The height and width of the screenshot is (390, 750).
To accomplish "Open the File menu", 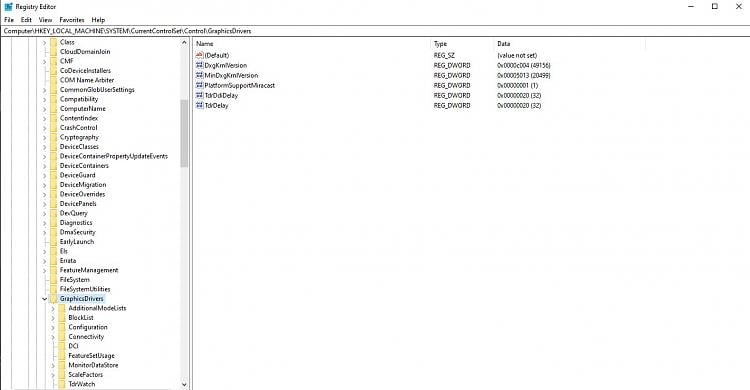I will 9,20.
